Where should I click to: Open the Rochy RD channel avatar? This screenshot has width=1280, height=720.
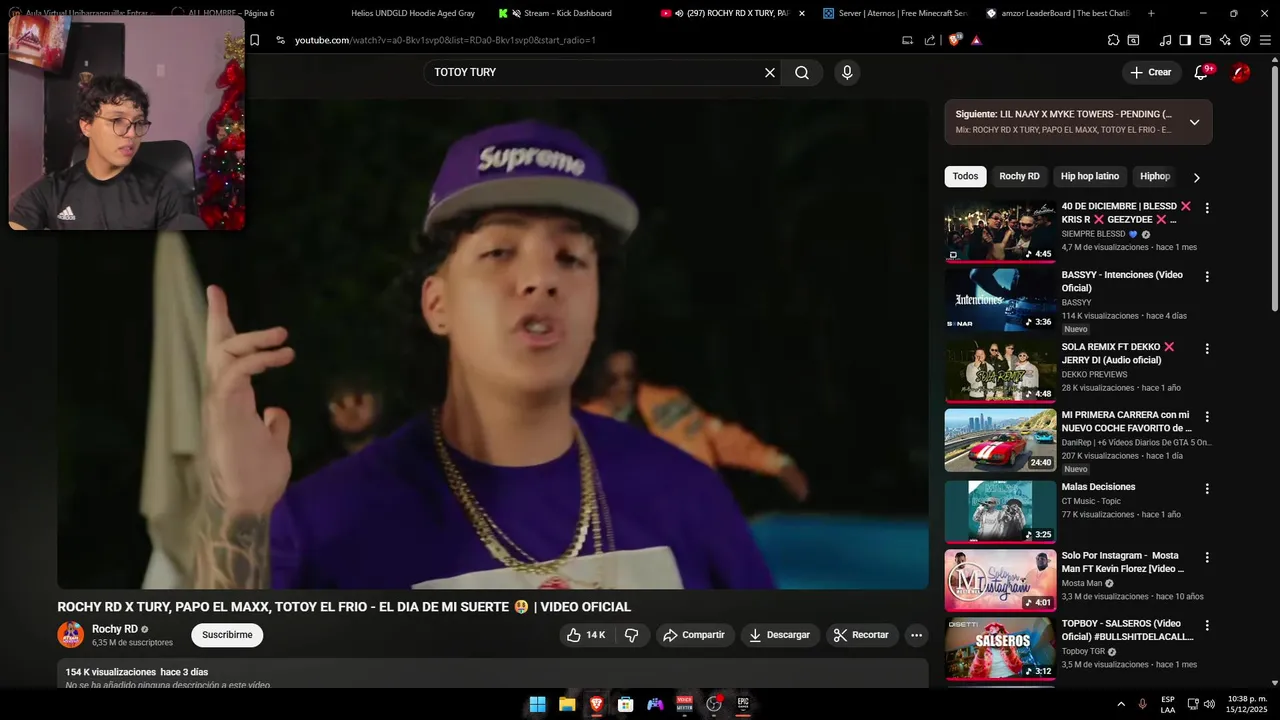tap(71, 635)
